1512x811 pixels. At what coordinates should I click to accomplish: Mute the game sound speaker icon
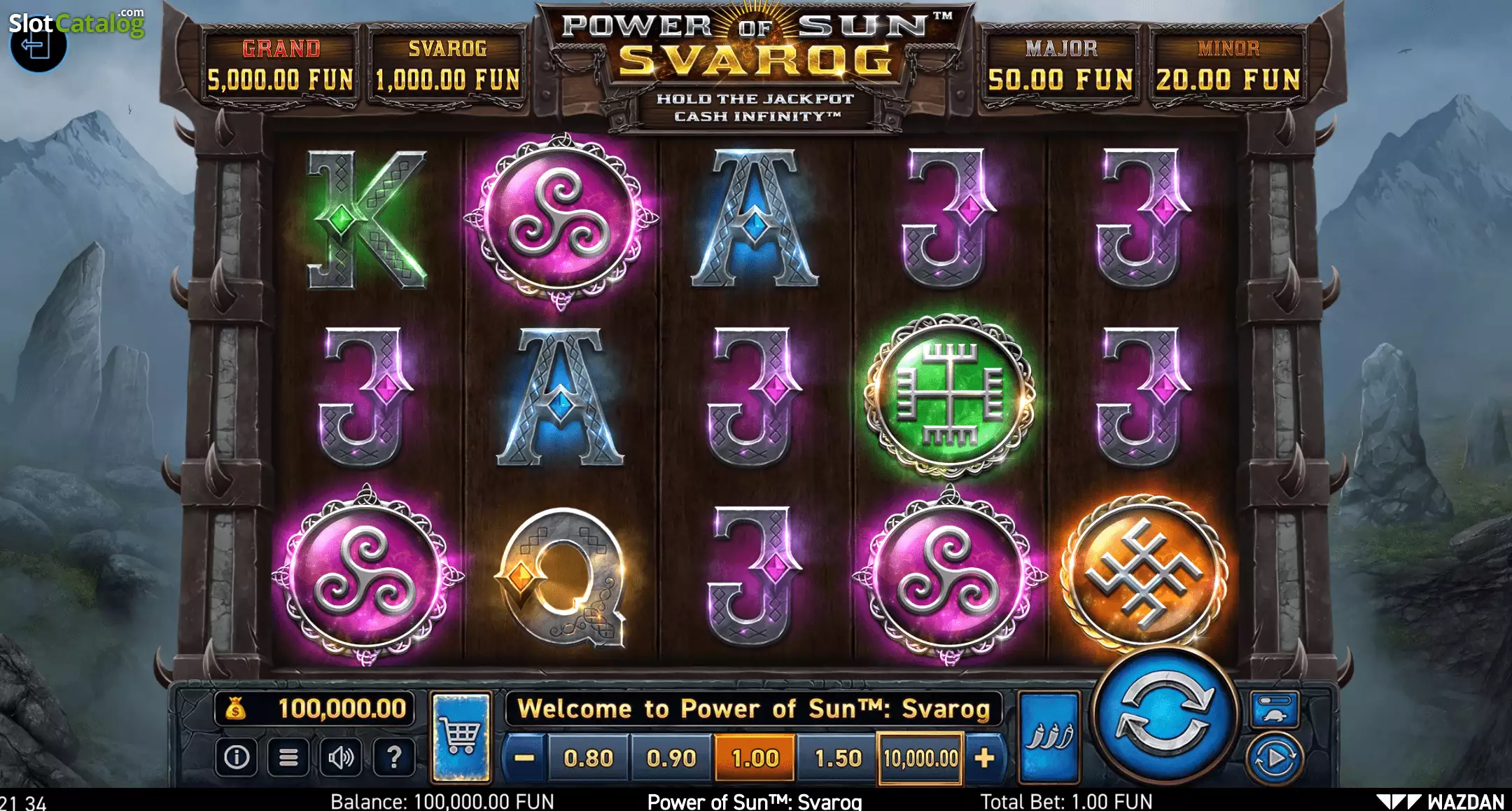coord(341,757)
